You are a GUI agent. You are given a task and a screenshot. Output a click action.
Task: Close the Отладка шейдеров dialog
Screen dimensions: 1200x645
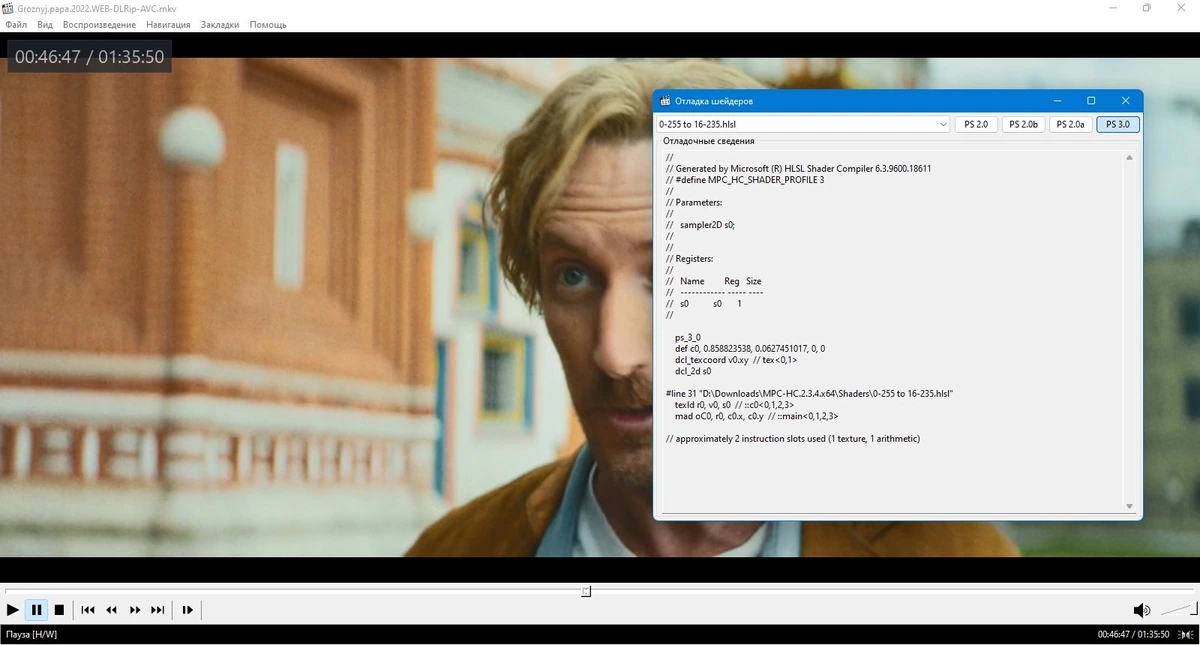pos(1125,101)
